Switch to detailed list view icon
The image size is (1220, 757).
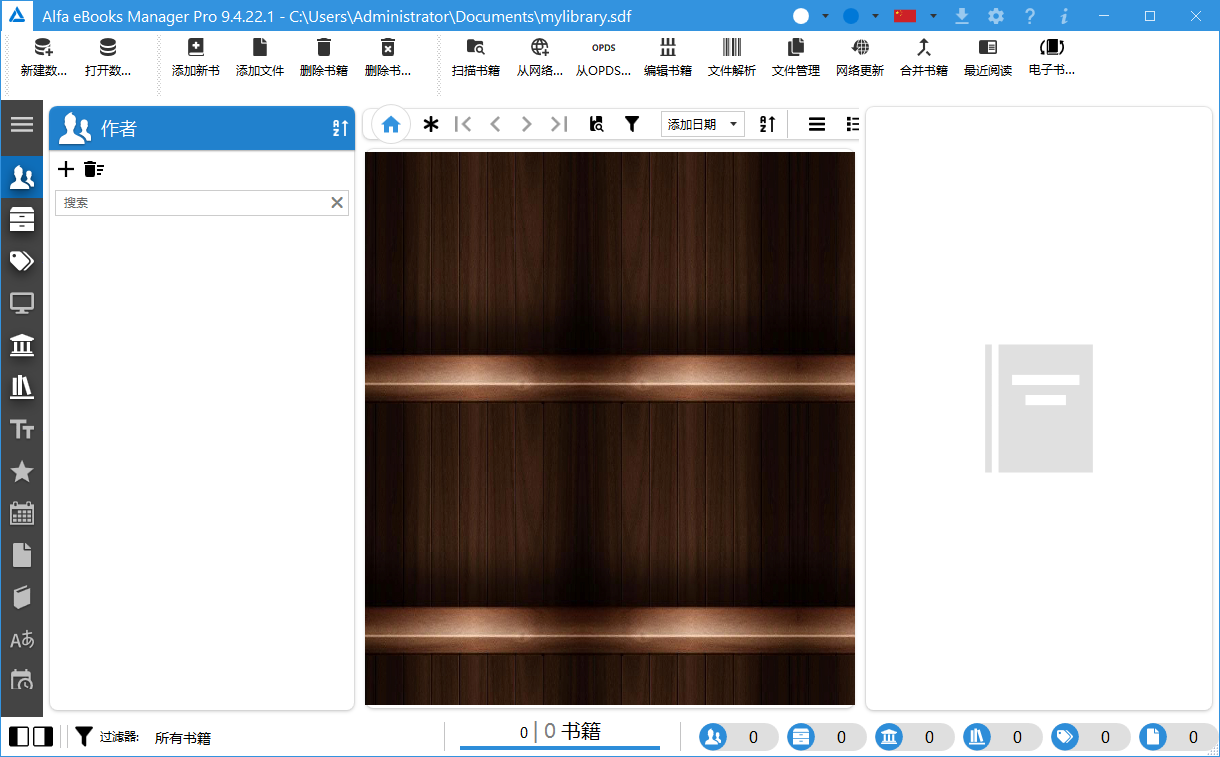(x=852, y=124)
